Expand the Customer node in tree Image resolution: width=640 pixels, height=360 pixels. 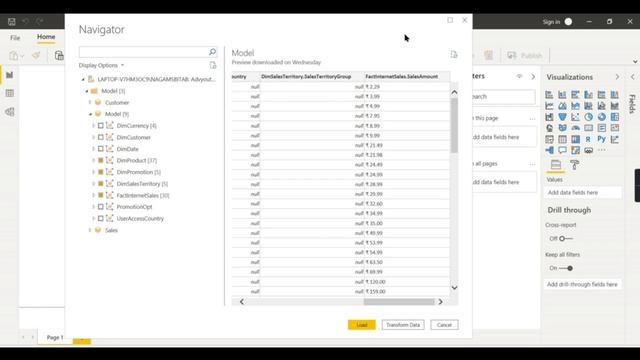(x=90, y=102)
